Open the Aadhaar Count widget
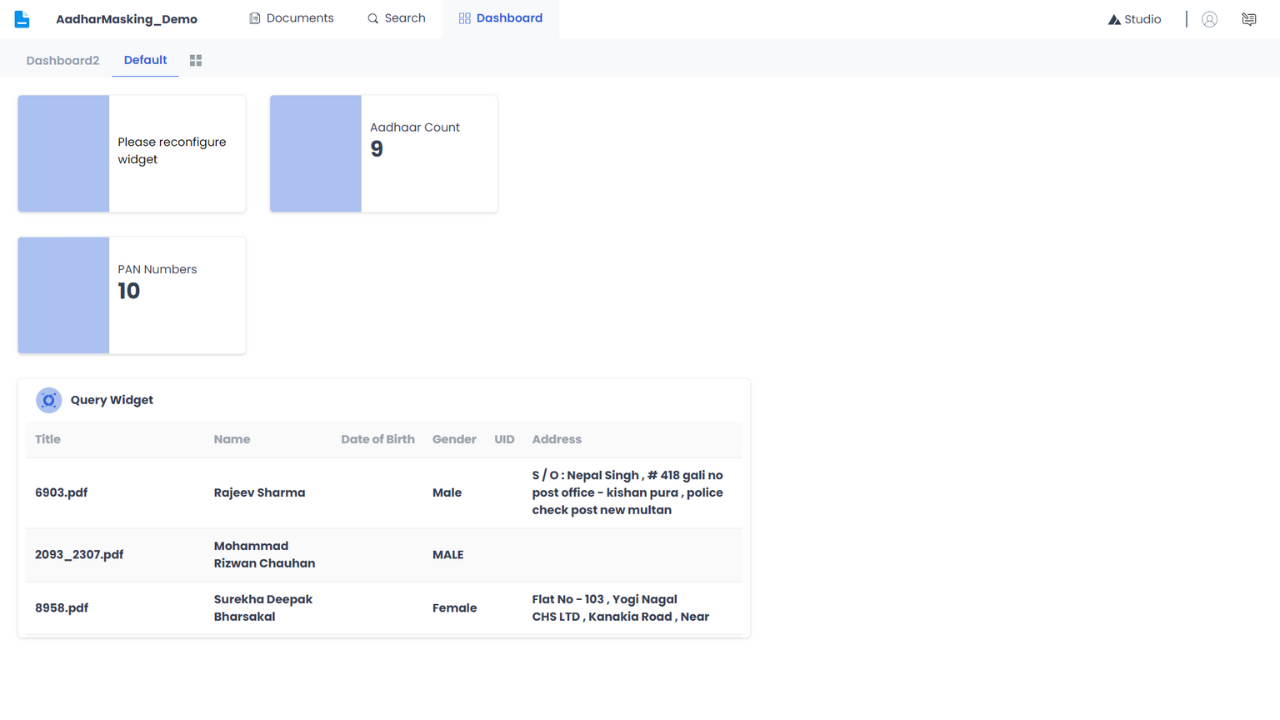 (384, 154)
